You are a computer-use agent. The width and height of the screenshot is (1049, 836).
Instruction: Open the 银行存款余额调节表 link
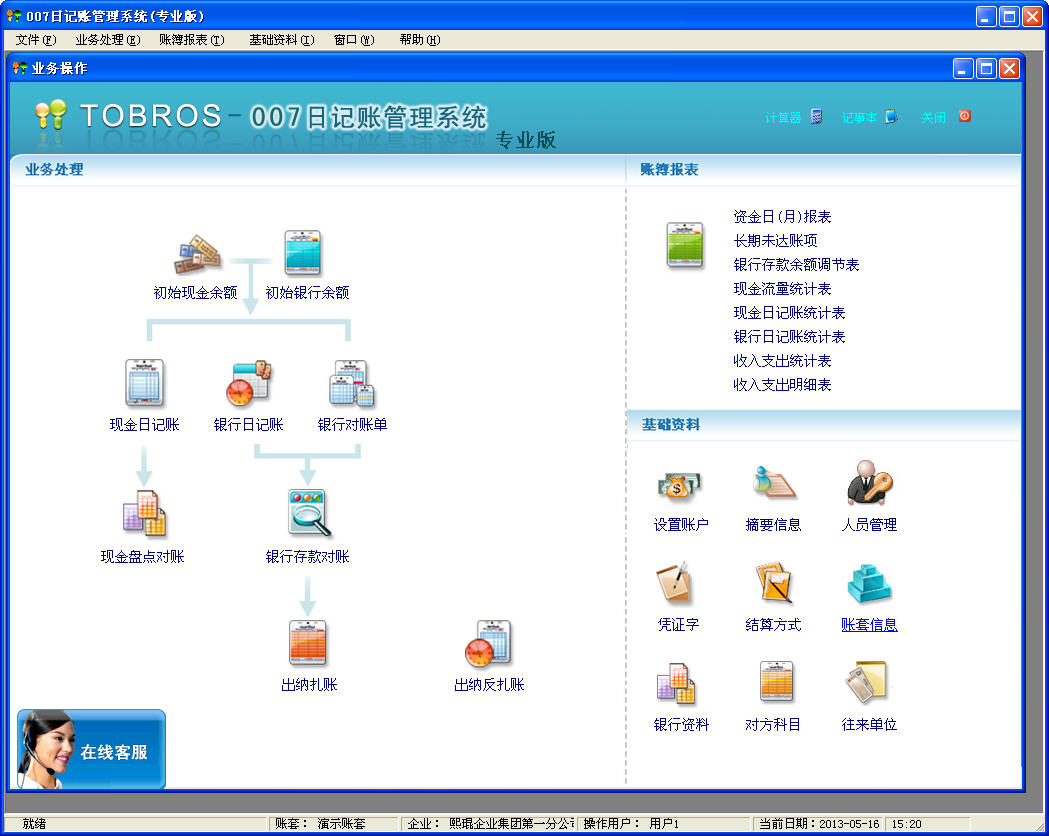(x=796, y=265)
